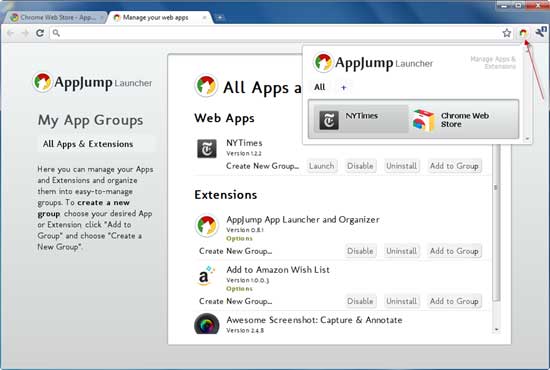This screenshot has width=550, height=370.
Task: Click Create New Group under AppJump extension
Action: pos(235,251)
